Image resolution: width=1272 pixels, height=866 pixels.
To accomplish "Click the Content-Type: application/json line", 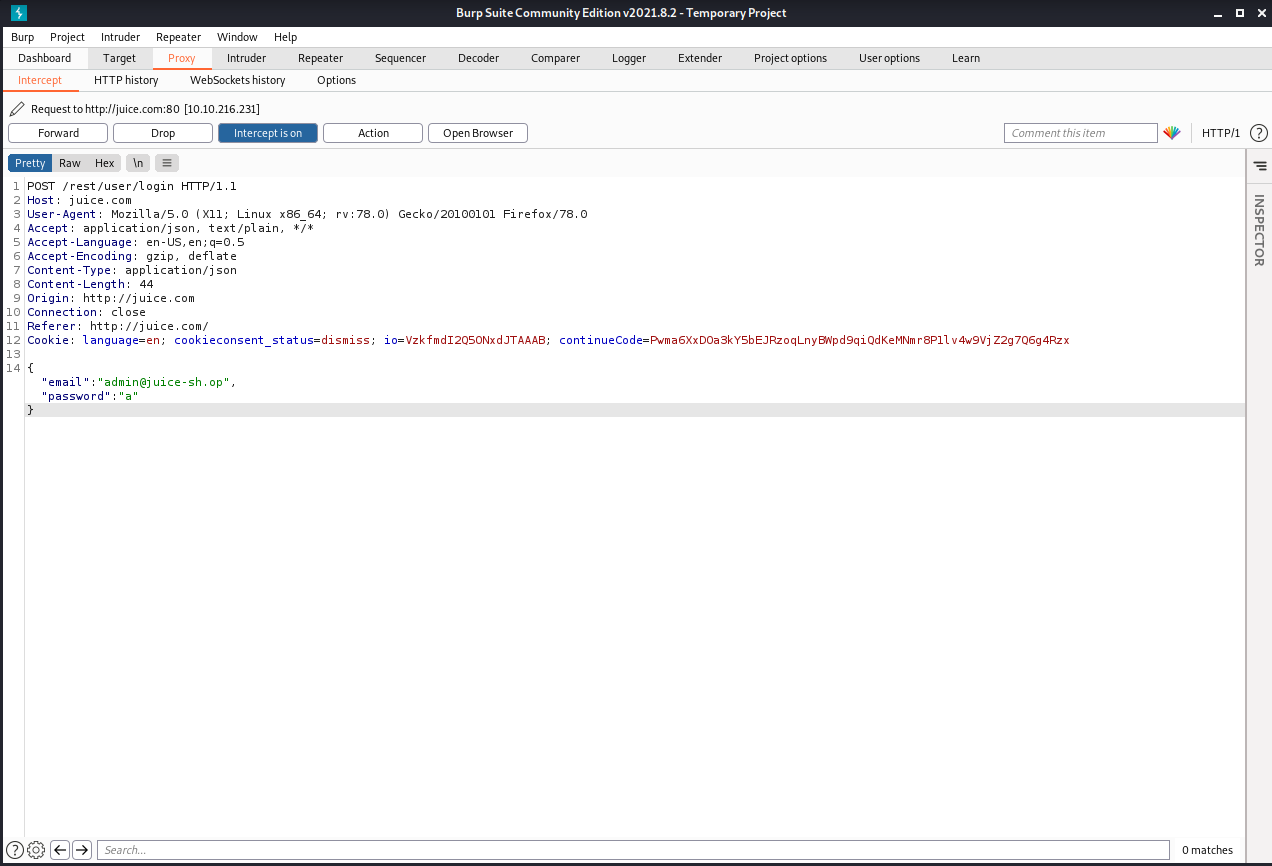I will (132, 270).
